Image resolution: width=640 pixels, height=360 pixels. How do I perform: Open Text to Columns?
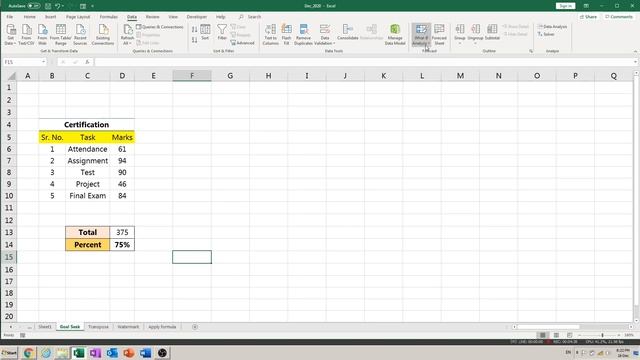270,34
